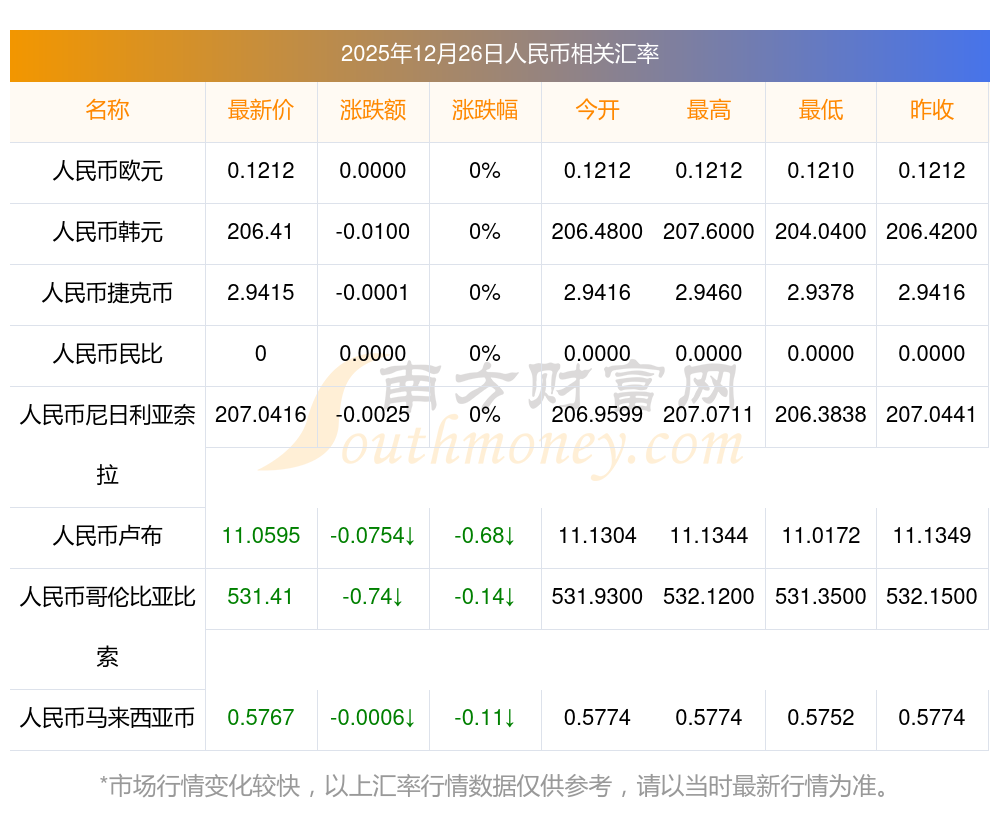Select the 涨跌额 column header

373,110
